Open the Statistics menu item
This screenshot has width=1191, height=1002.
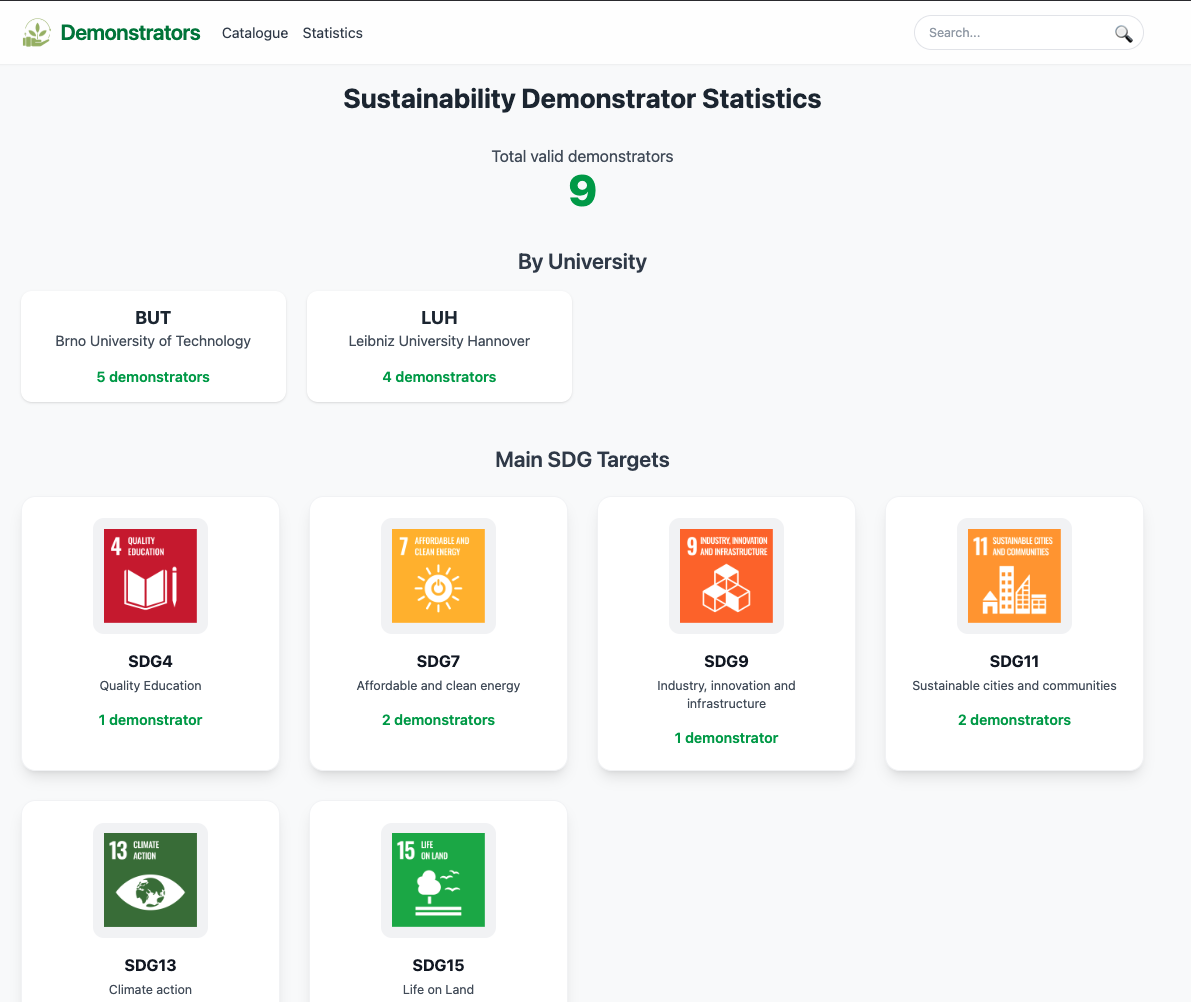coord(332,33)
